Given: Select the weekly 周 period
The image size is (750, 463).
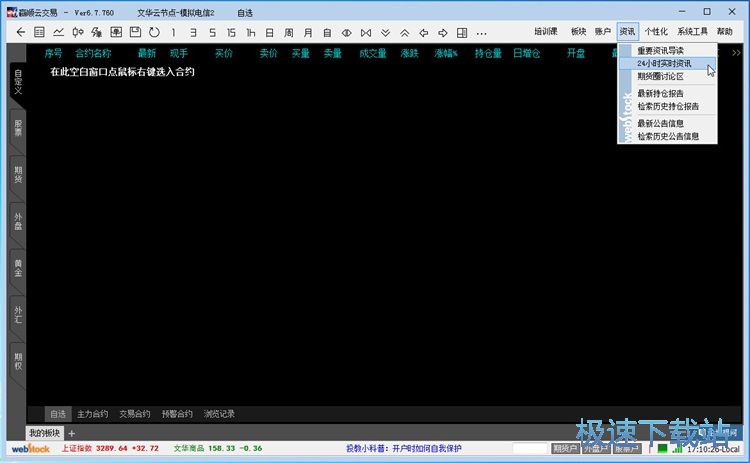Looking at the screenshot, I should click(x=289, y=33).
